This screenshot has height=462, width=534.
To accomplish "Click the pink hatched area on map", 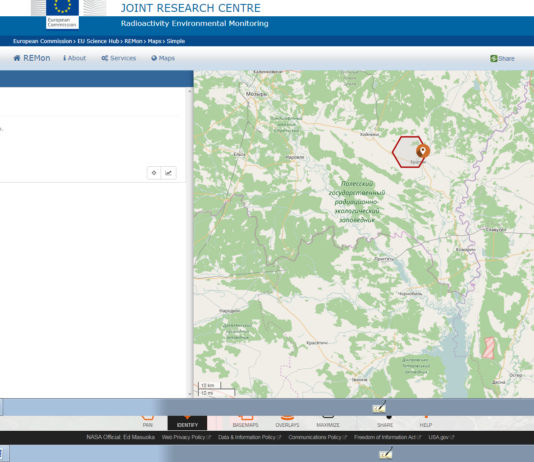I will coord(489,348).
